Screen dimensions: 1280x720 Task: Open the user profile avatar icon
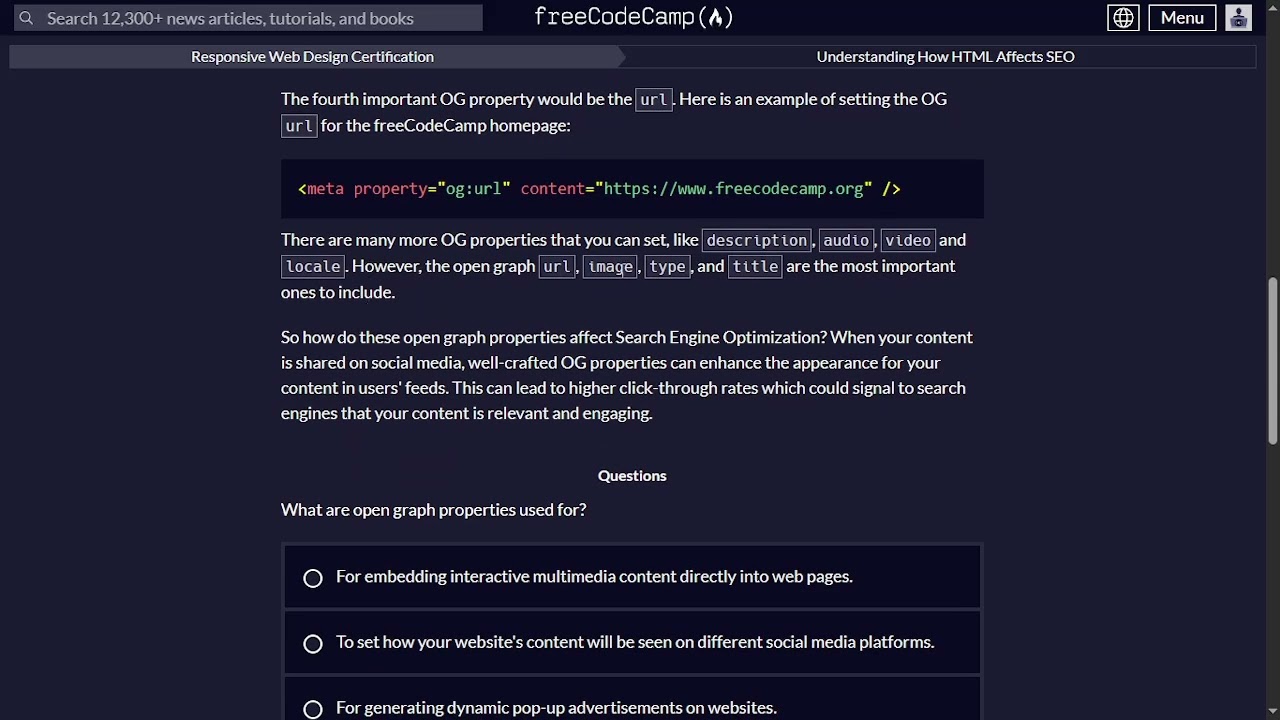click(1238, 18)
